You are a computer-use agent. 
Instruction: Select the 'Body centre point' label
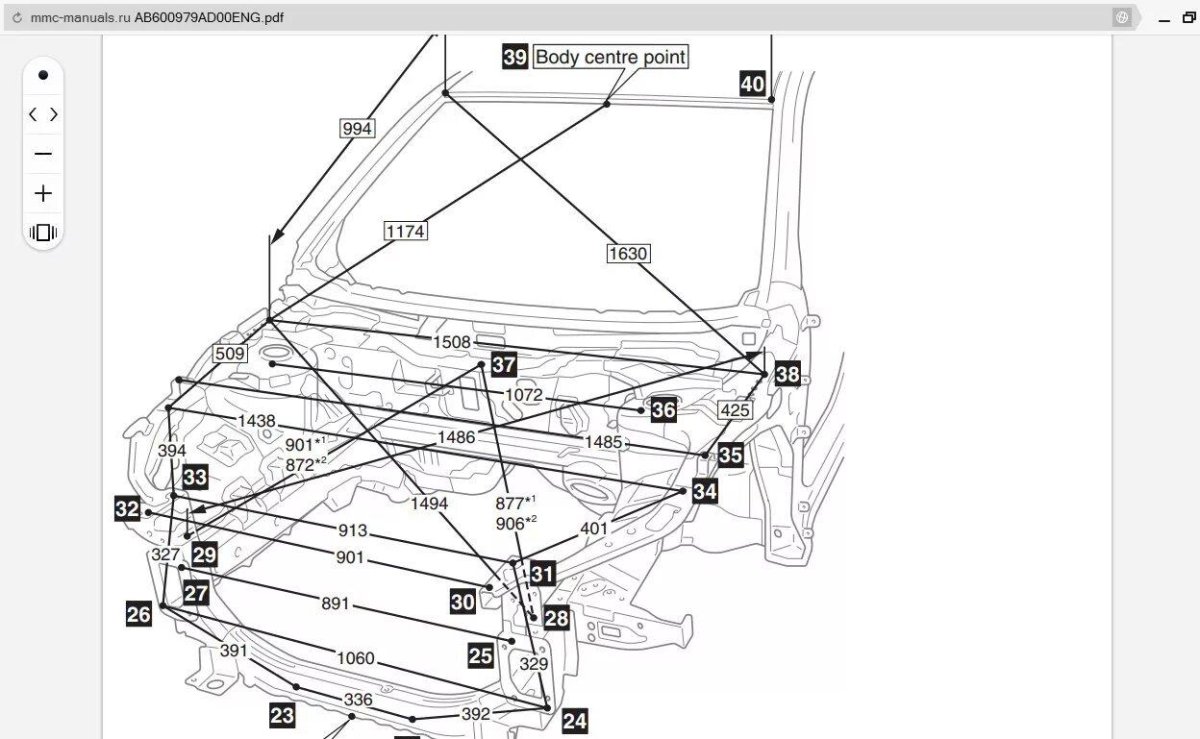611,57
